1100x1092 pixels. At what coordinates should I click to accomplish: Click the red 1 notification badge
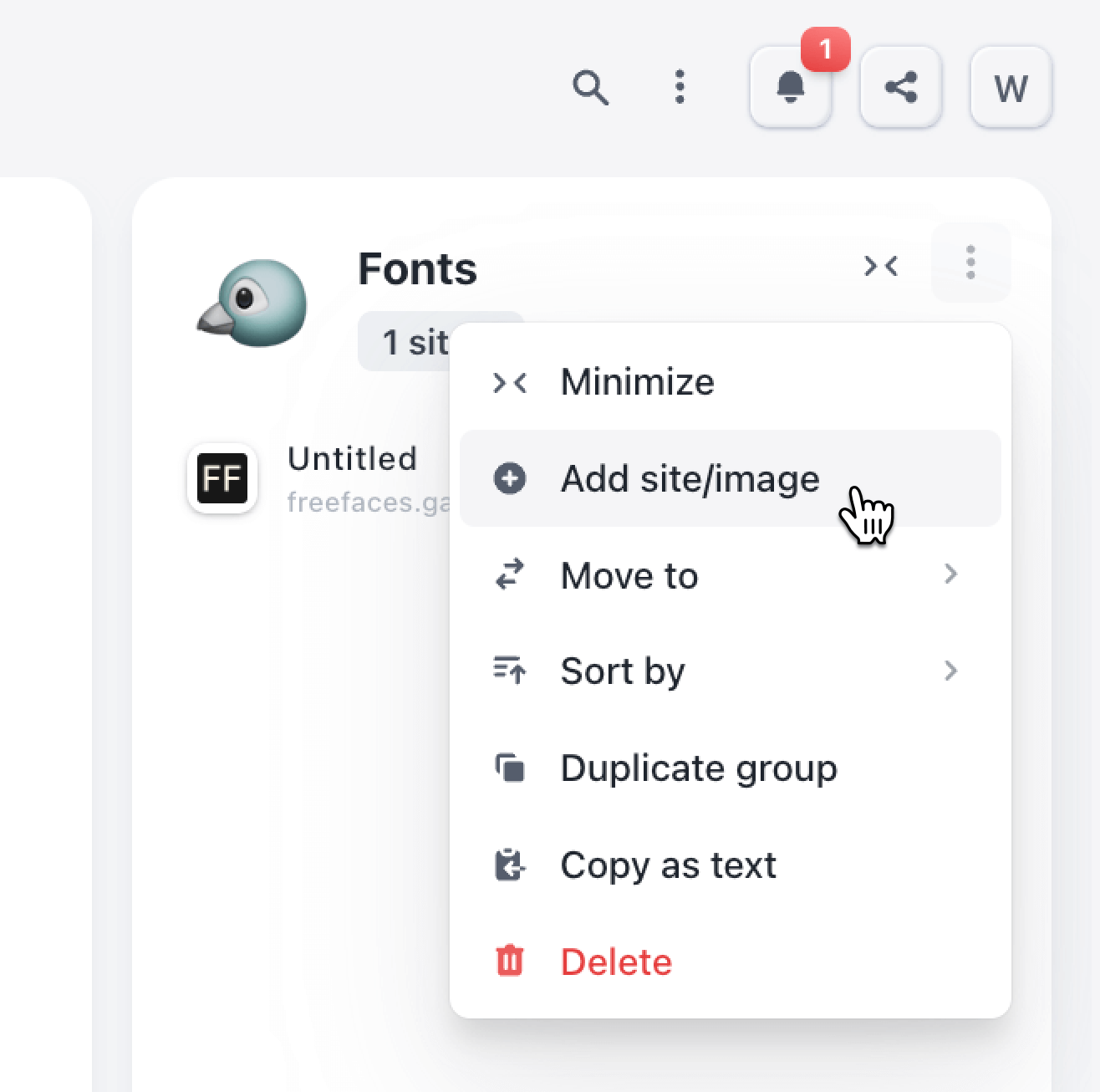pyautogui.click(x=826, y=49)
